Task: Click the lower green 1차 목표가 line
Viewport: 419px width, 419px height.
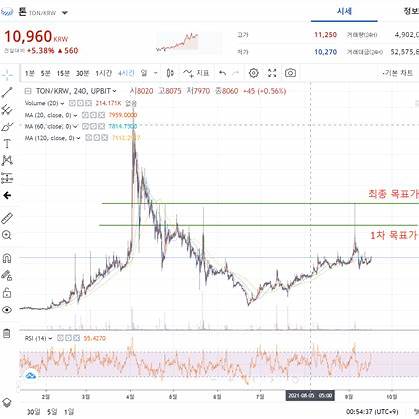Action: click(x=258, y=225)
